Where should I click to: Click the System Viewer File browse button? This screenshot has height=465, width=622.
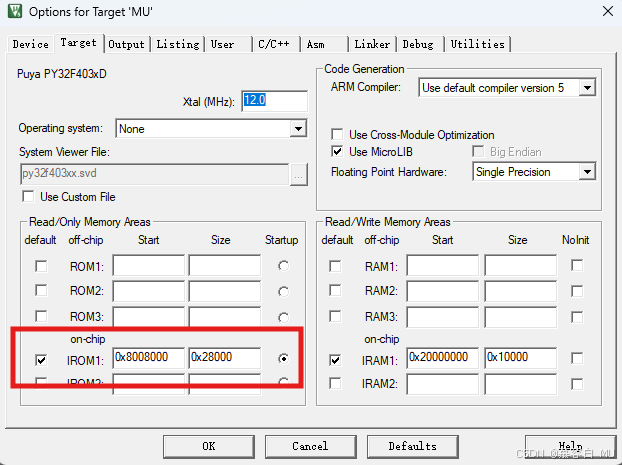click(299, 174)
